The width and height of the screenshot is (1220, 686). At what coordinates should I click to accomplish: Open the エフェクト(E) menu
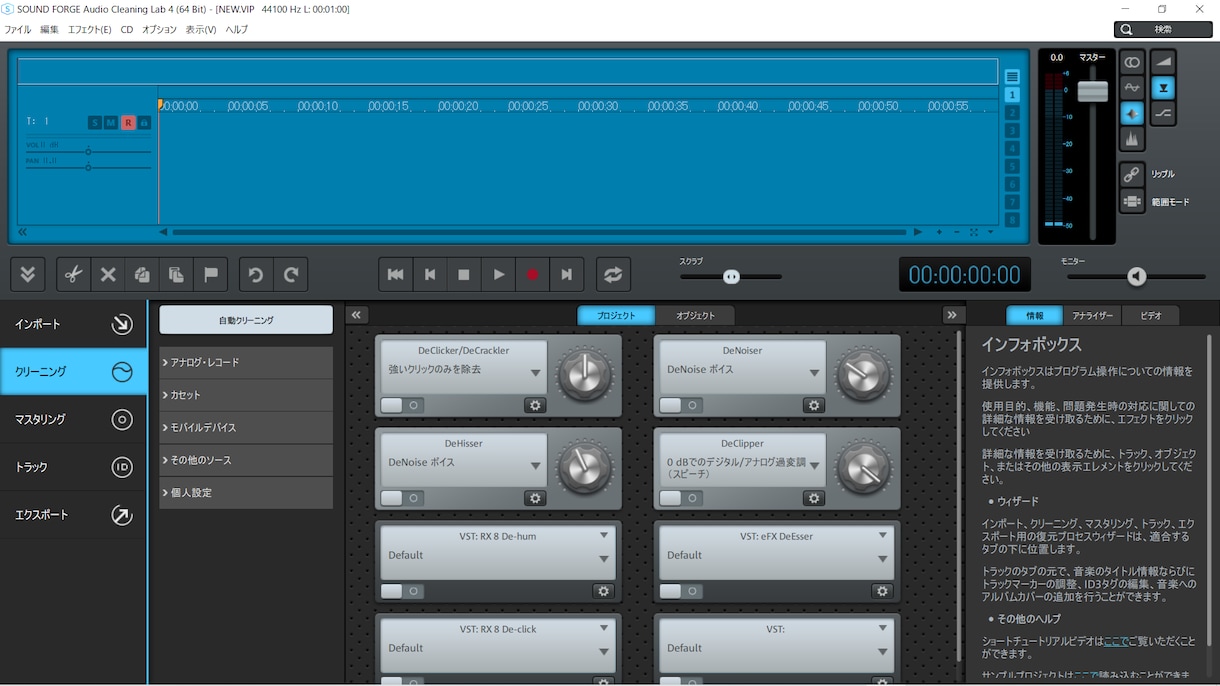[90, 30]
